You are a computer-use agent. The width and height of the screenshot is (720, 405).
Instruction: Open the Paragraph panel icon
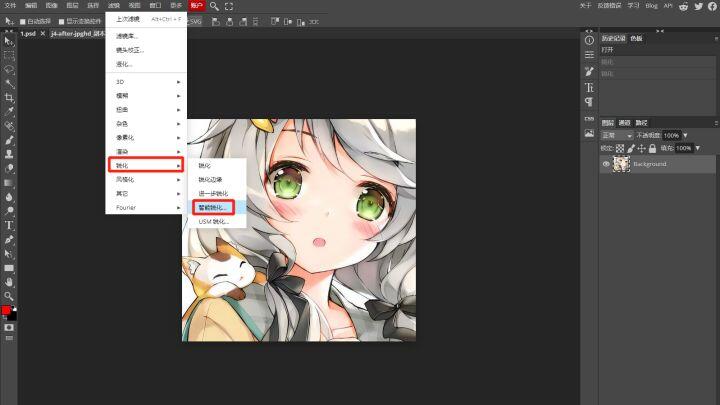[x=589, y=101]
